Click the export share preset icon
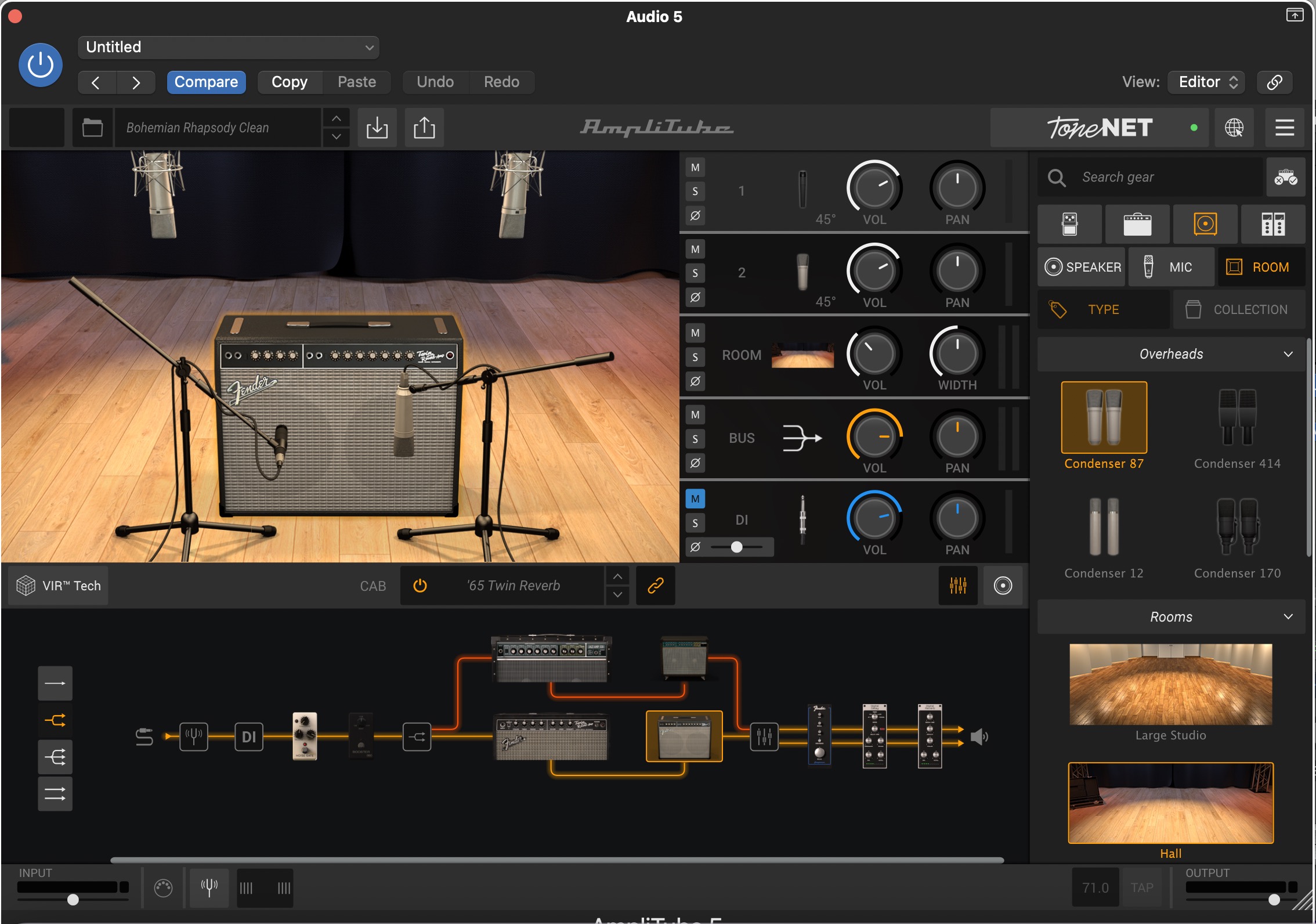1316x924 pixels. tap(424, 128)
